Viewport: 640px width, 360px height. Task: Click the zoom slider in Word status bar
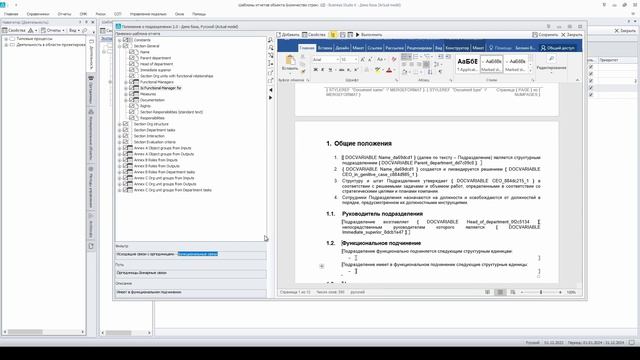[541, 292]
